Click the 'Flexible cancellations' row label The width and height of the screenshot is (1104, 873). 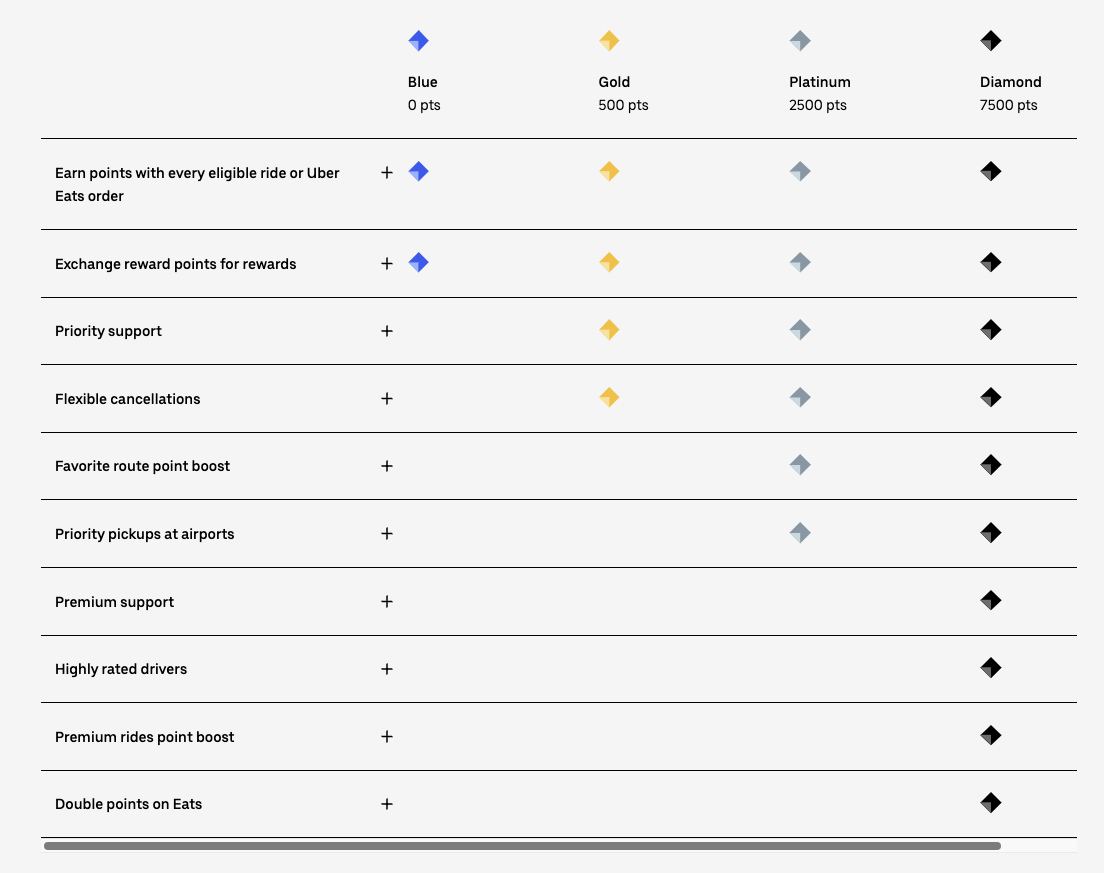point(127,399)
